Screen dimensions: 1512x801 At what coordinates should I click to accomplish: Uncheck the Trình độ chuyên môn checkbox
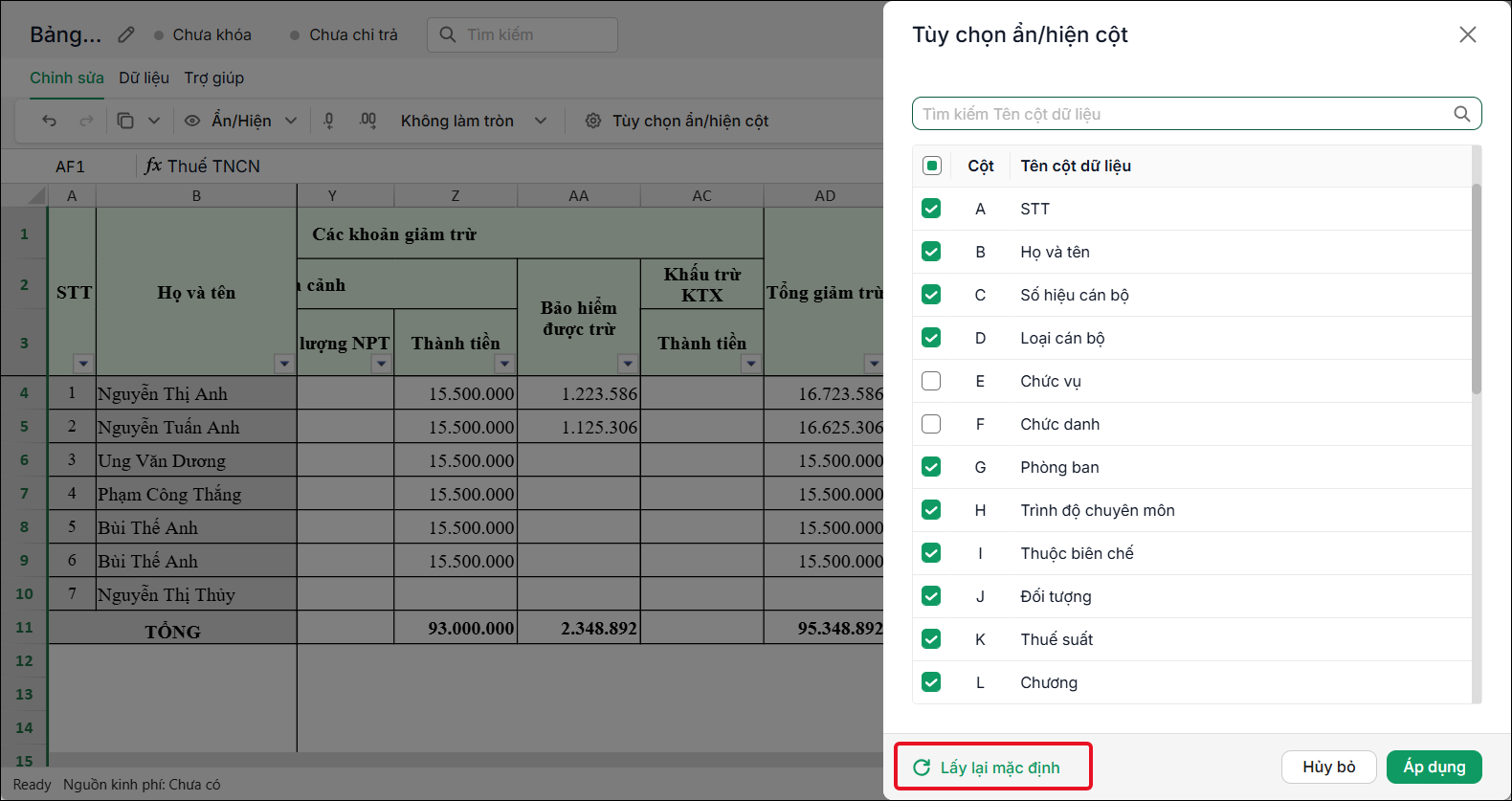tap(931, 510)
